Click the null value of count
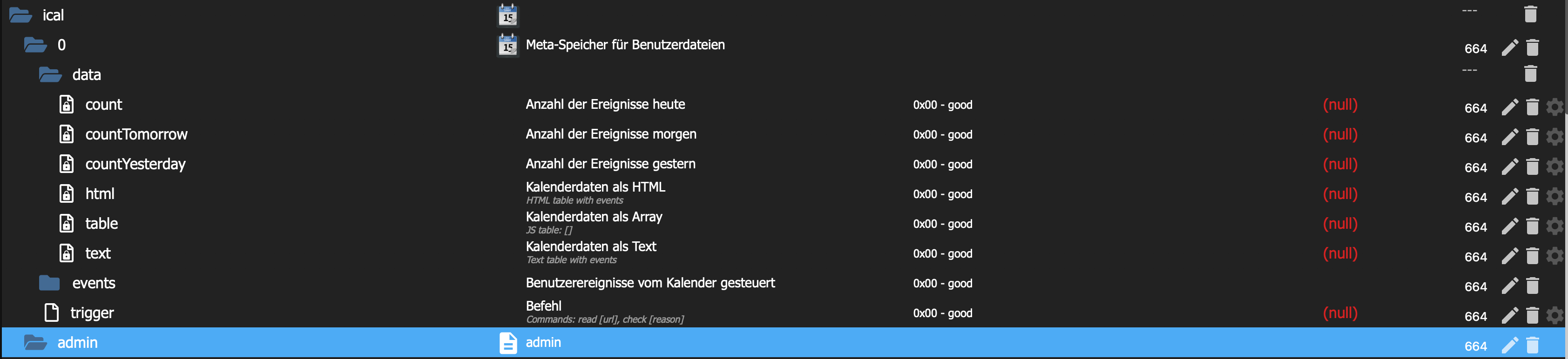Image resolution: width=1568 pixels, height=359 pixels. pyautogui.click(x=1340, y=105)
